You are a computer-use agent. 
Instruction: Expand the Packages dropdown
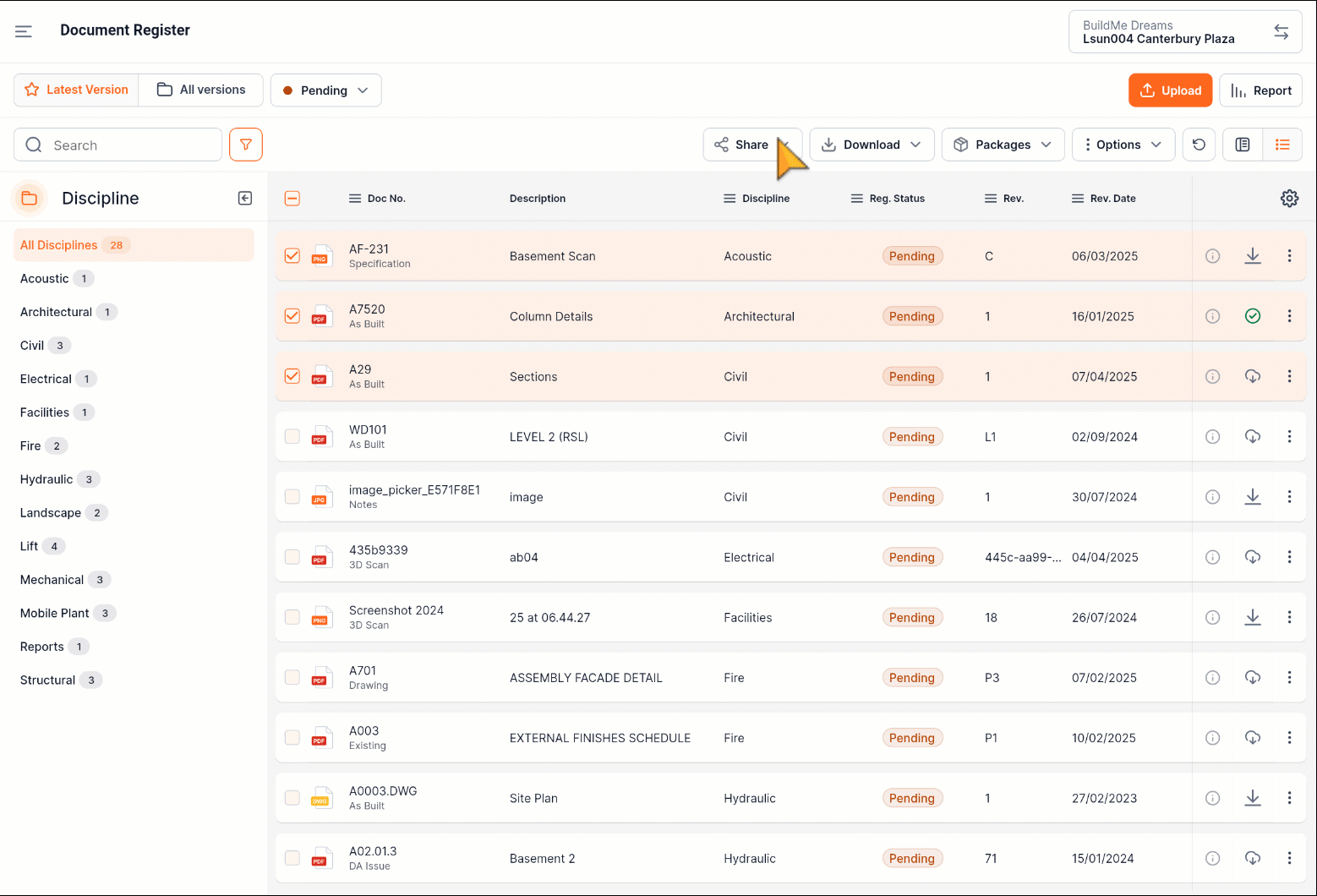(x=1003, y=145)
